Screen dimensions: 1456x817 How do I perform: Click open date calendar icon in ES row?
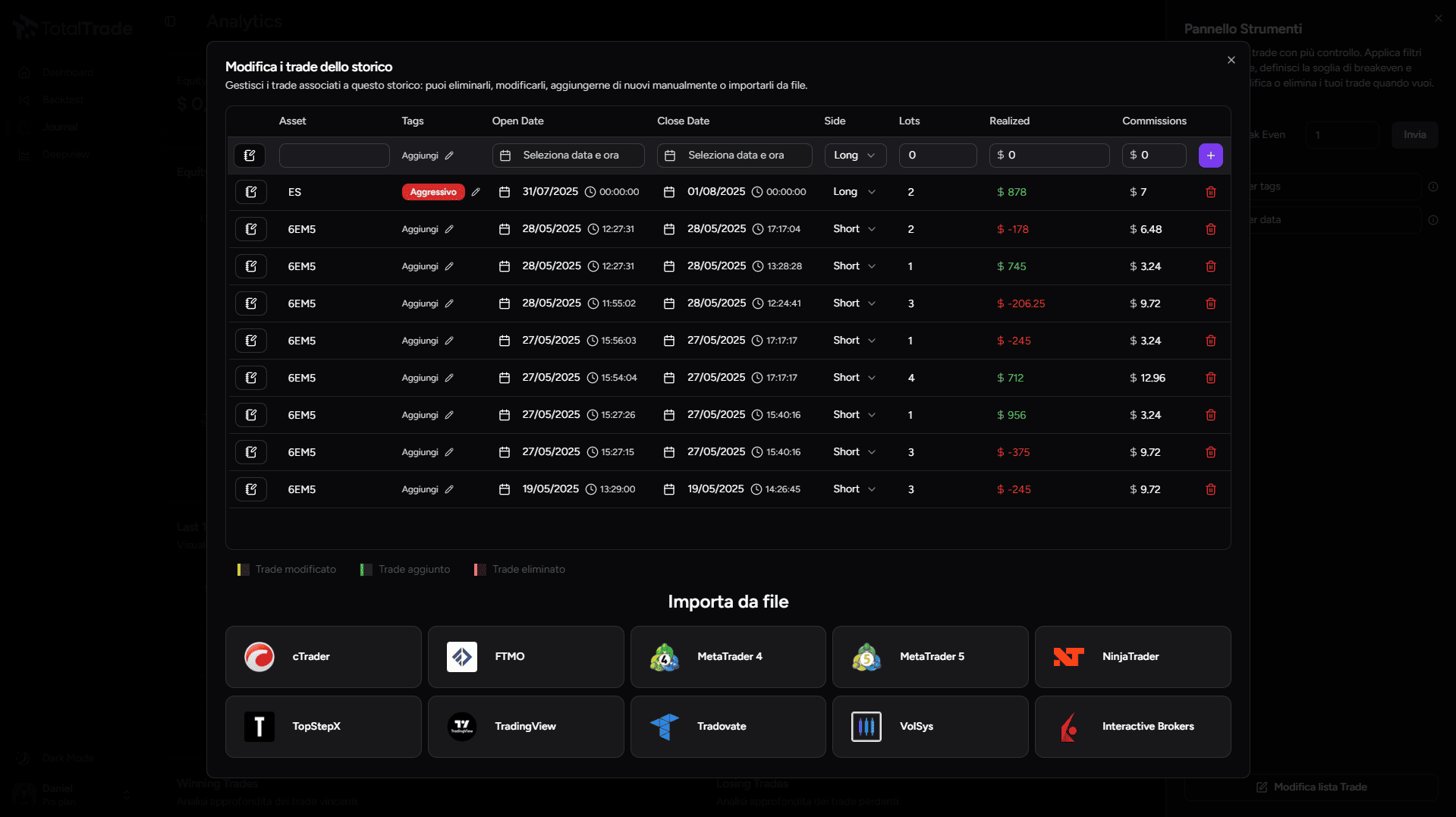[x=504, y=192]
